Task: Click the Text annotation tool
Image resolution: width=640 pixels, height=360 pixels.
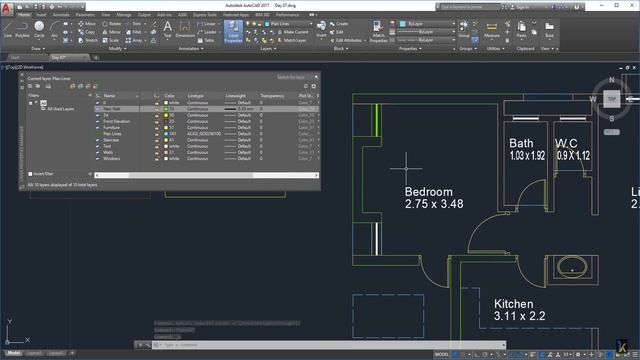Action: [x=167, y=30]
